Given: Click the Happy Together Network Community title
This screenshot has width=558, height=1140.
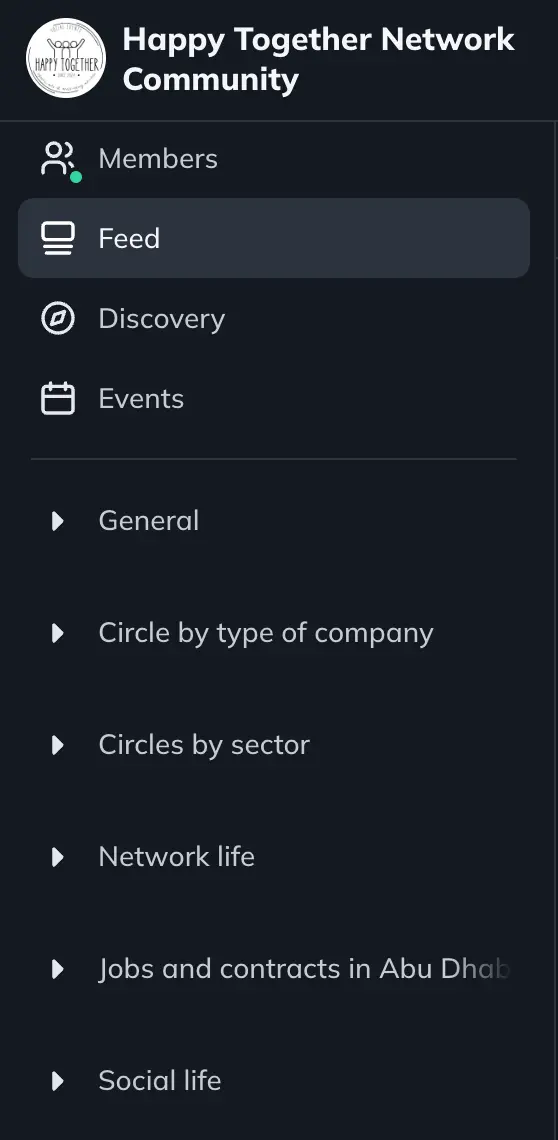Looking at the screenshot, I should pos(319,59).
